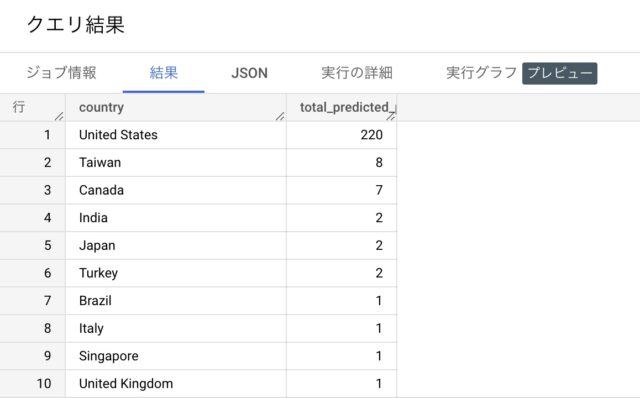Select the 結果 tab
The image size is (640, 398).
pyautogui.click(x=164, y=73)
